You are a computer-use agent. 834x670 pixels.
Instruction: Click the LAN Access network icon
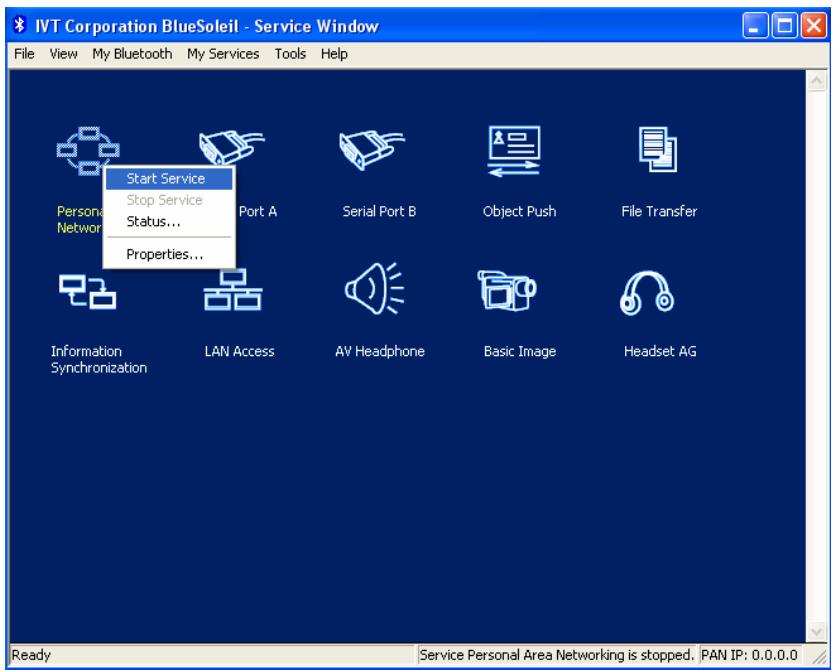pyautogui.click(x=232, y=290)
